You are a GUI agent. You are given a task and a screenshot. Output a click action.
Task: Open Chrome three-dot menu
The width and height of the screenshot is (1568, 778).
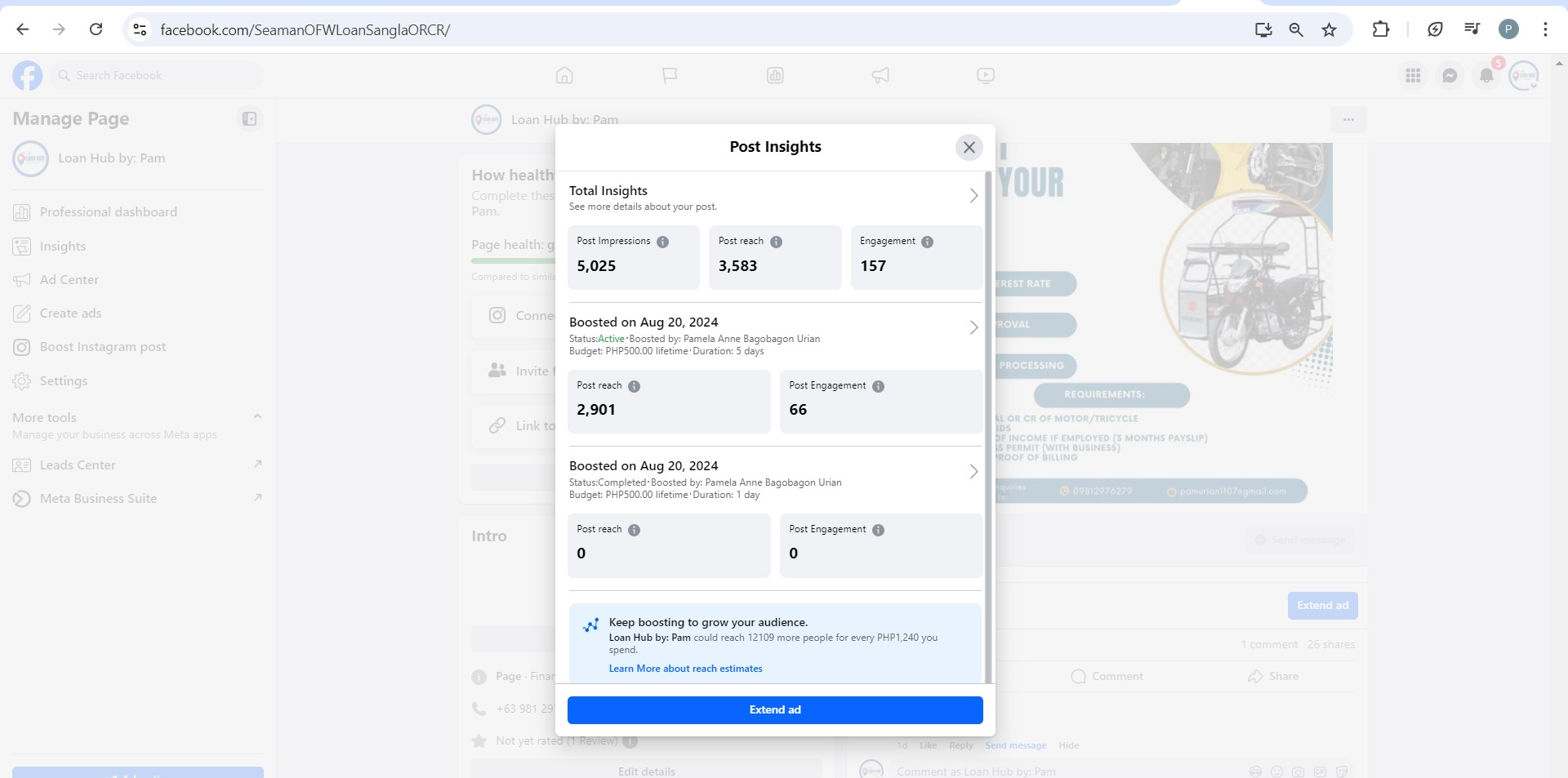(1545, 30)
